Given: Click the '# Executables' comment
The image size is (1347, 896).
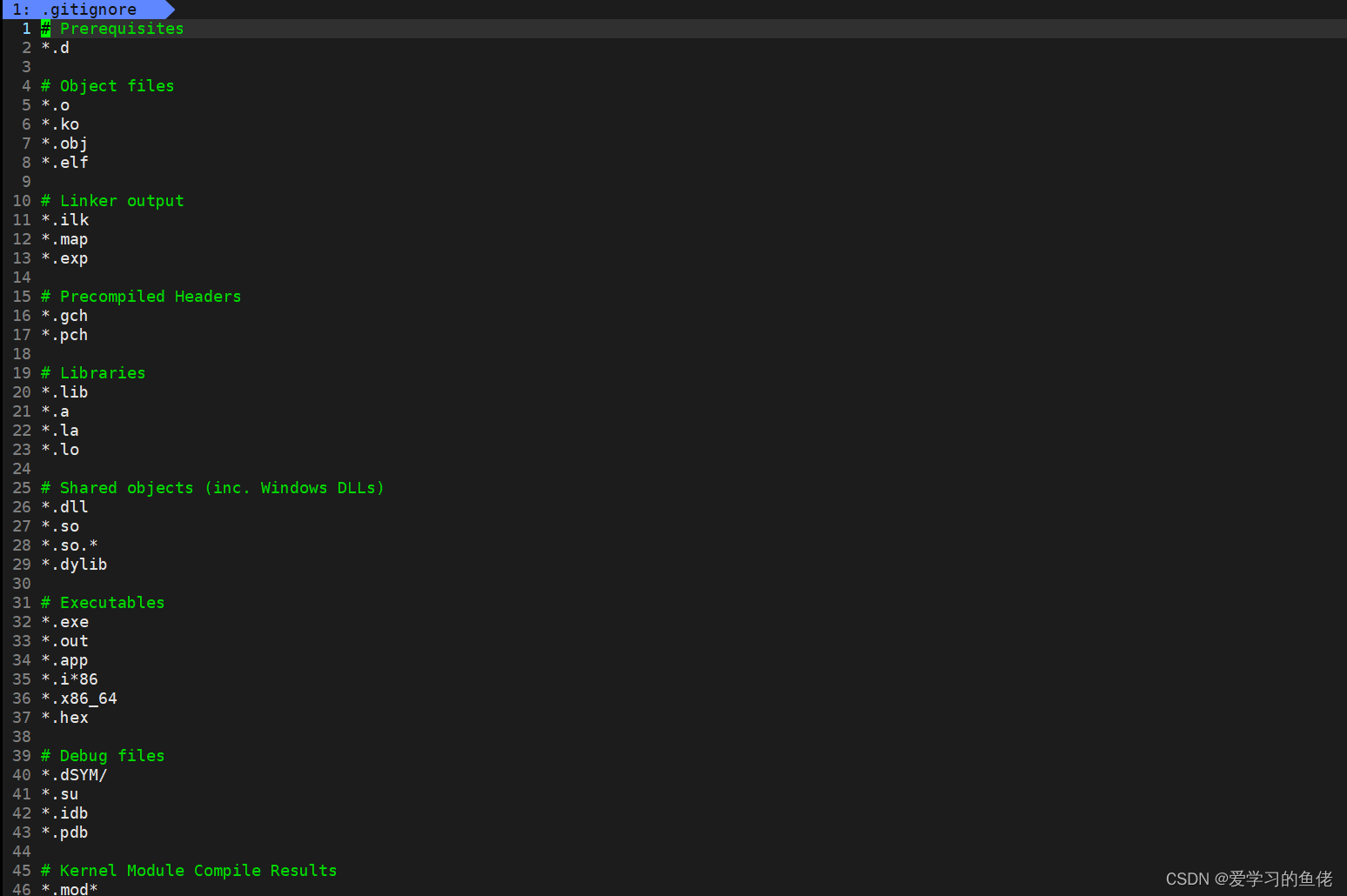Looking at the screenshot, I should pos(103,603).
